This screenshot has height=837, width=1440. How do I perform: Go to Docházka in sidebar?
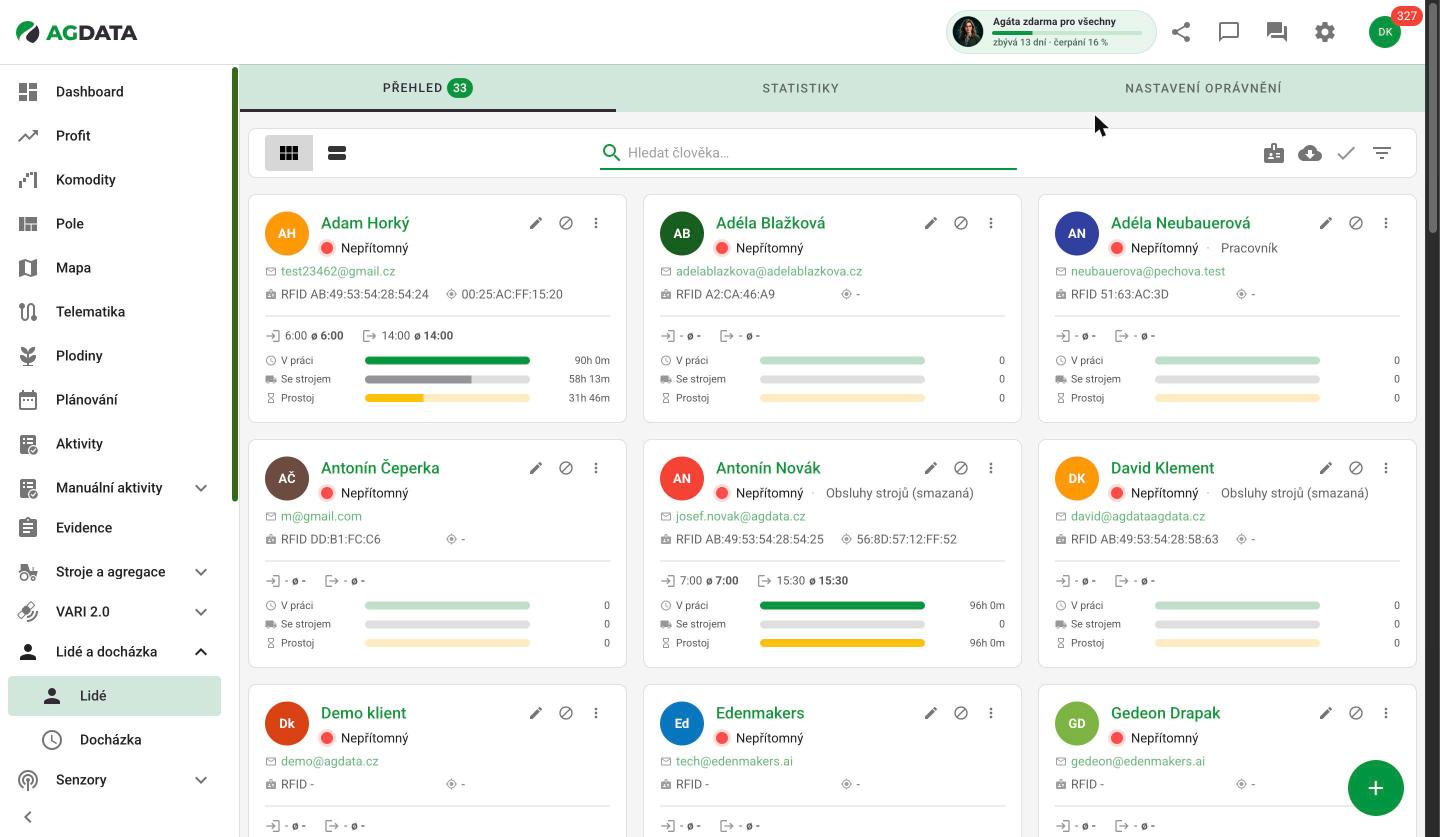pos(114,740)
